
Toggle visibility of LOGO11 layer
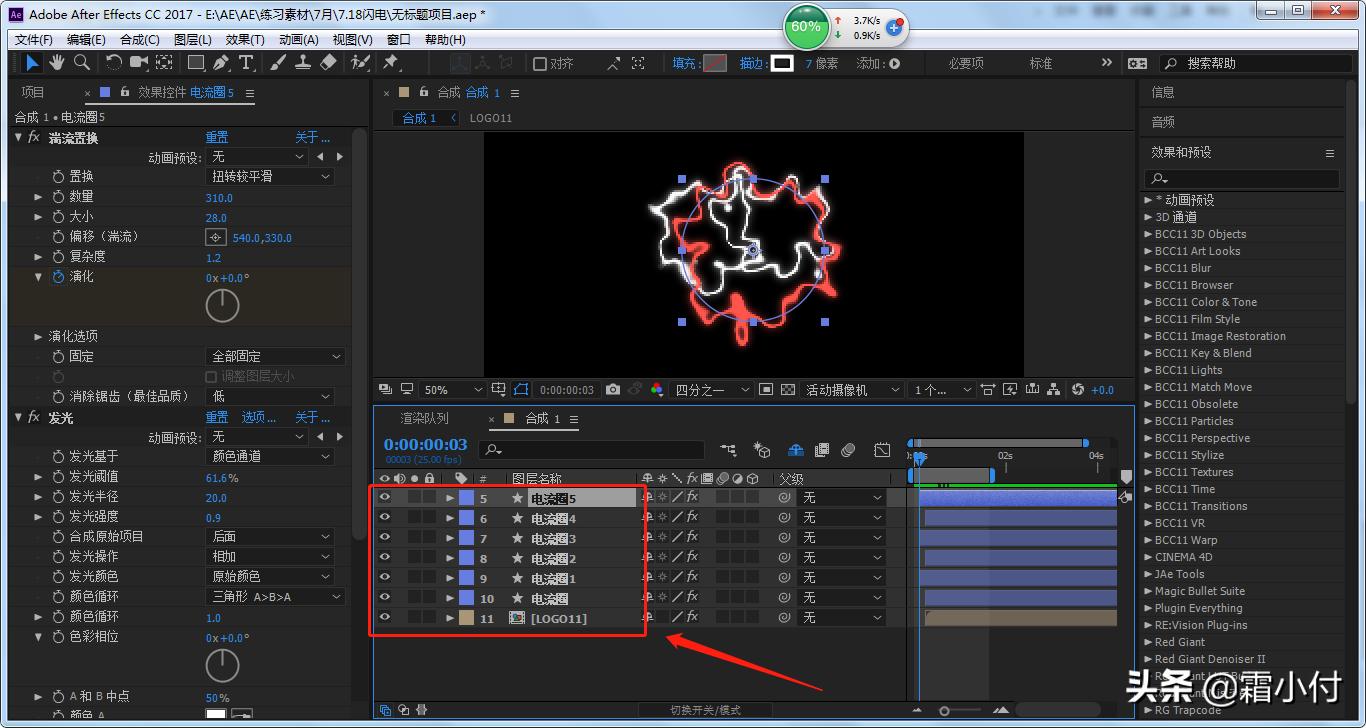[384, 618]
